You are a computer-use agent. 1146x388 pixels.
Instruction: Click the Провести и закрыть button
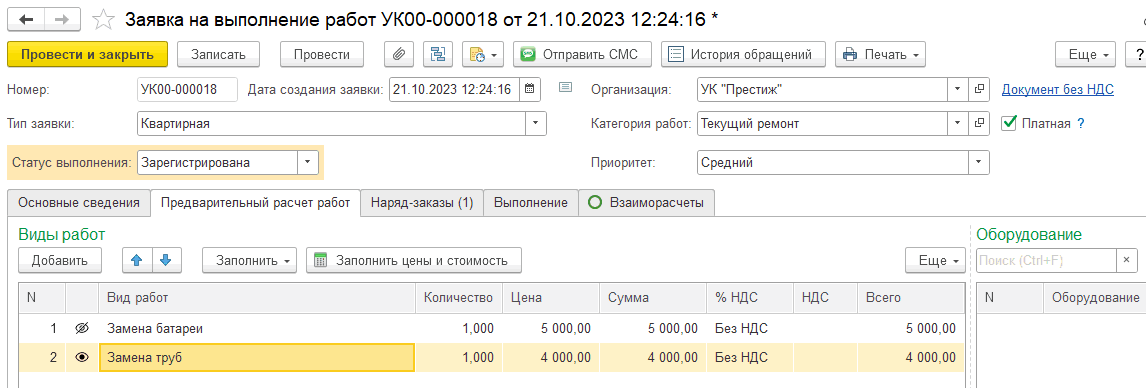[x=88, y=54]
